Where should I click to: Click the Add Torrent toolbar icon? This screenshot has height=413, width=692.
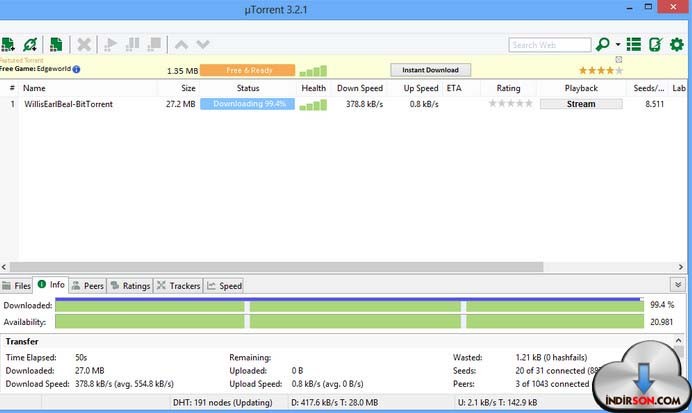click(8, 45)
